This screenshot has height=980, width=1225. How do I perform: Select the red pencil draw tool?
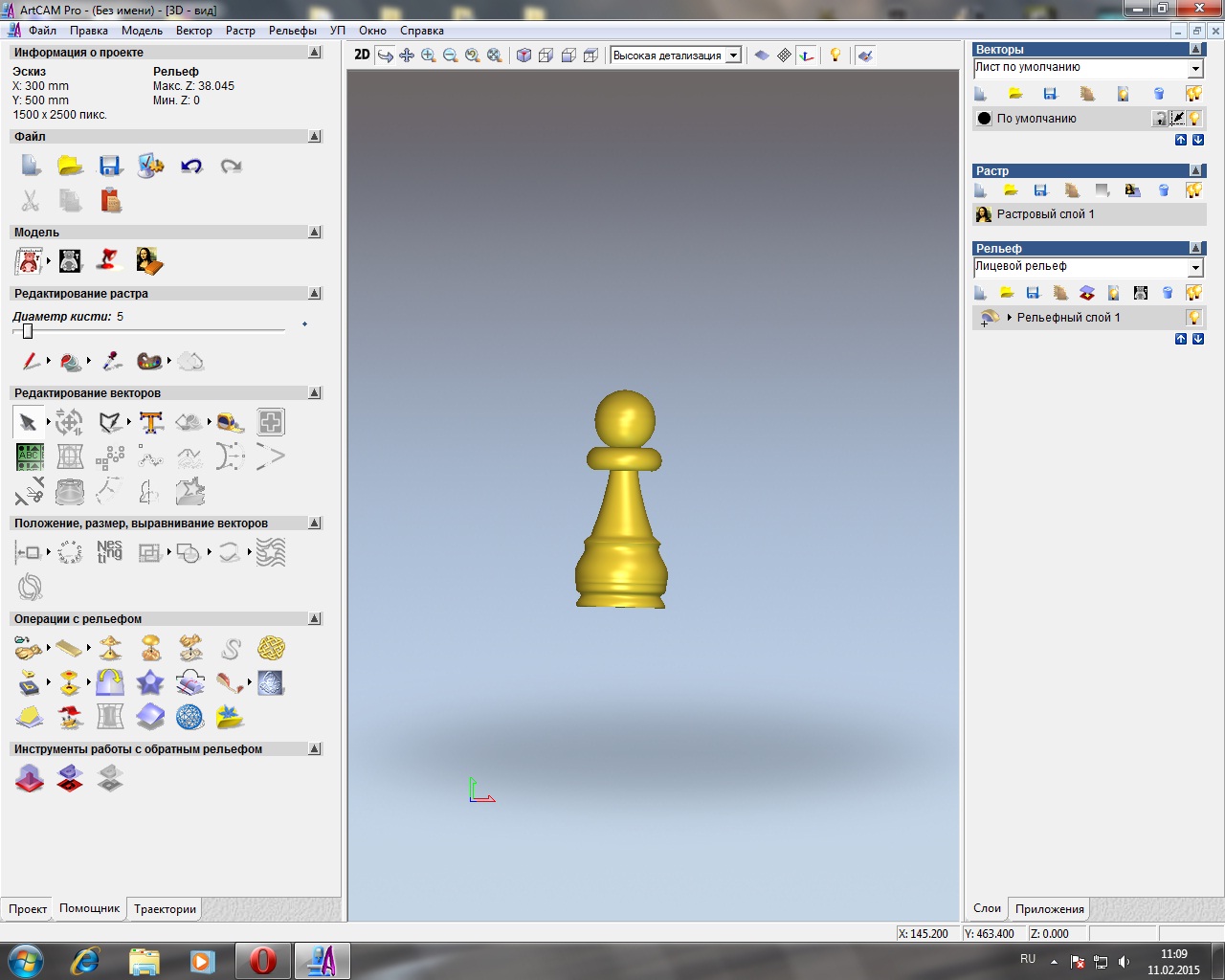(x=30, y=361)
